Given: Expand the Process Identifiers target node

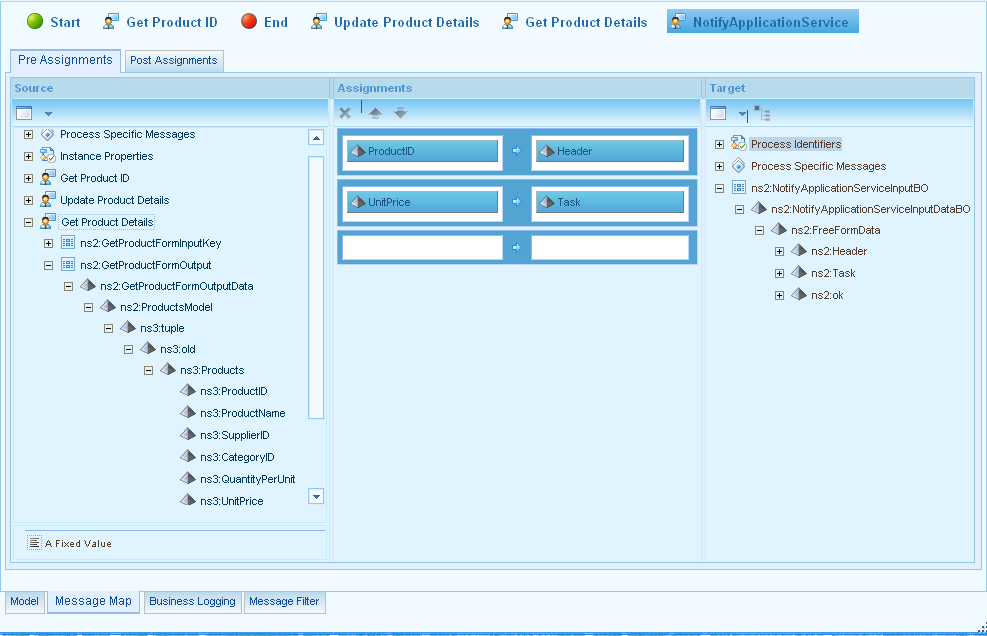Looking at the screenshot, I should (720, 144).
